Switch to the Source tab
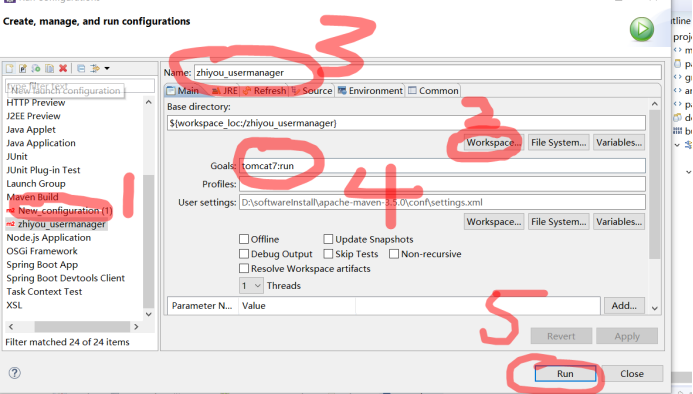693x394 pixels. click(312, 91)
